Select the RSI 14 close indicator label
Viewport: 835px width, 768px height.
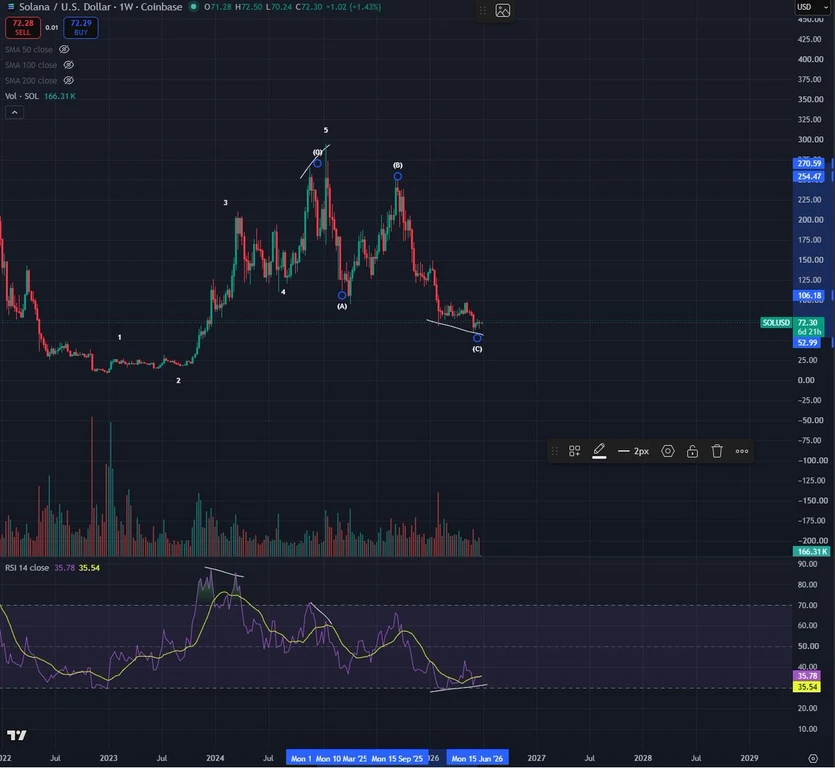pyautogui.click(x=27, y=568)
